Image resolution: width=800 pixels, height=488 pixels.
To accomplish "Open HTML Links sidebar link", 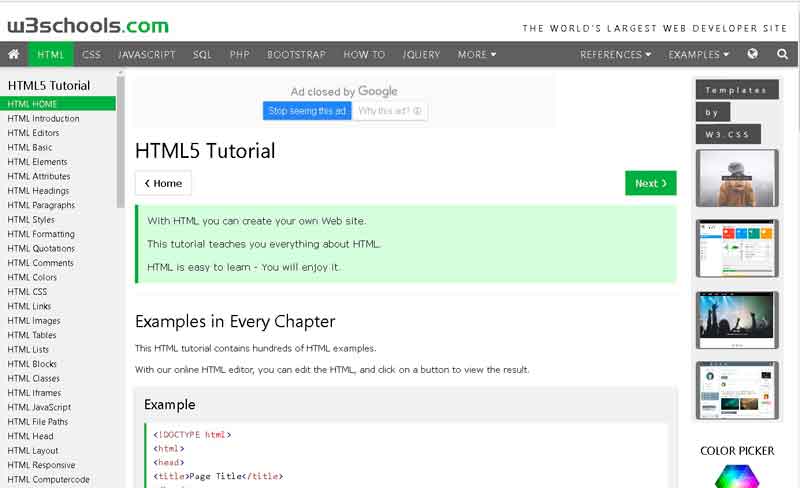I will pos(29,306).
